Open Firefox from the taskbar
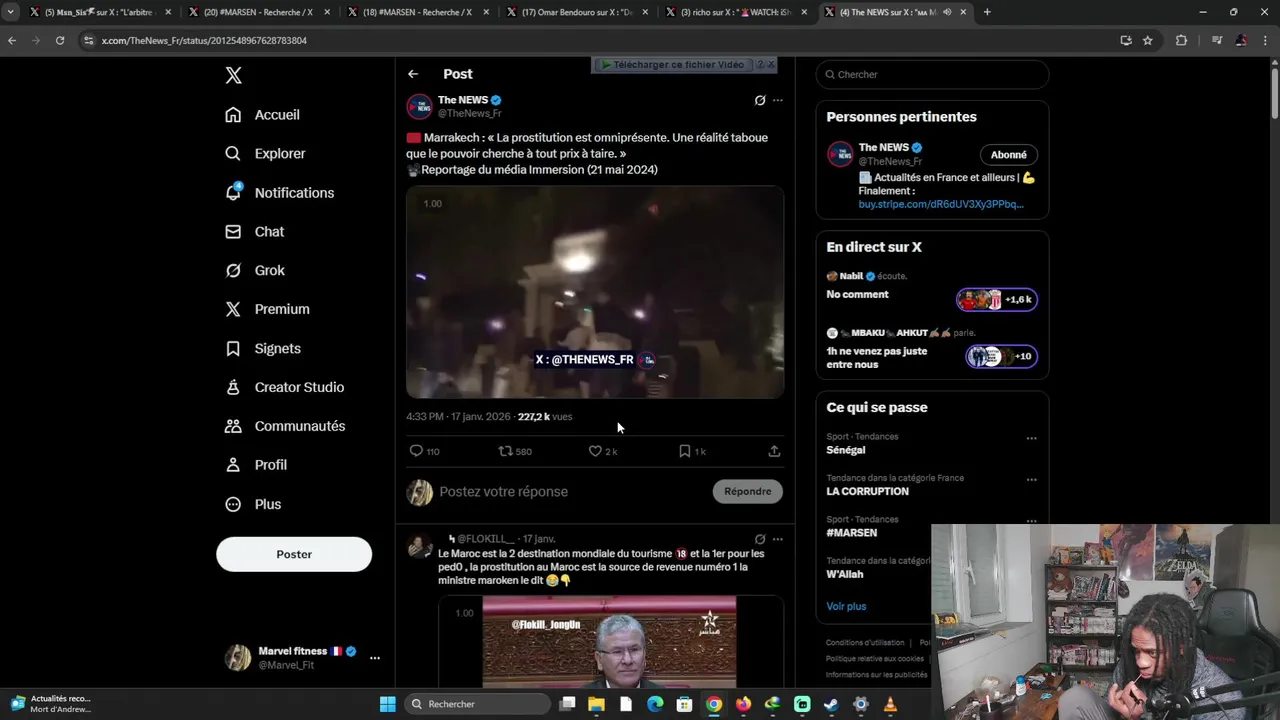 pyautogui.click(x=743, y=704)
